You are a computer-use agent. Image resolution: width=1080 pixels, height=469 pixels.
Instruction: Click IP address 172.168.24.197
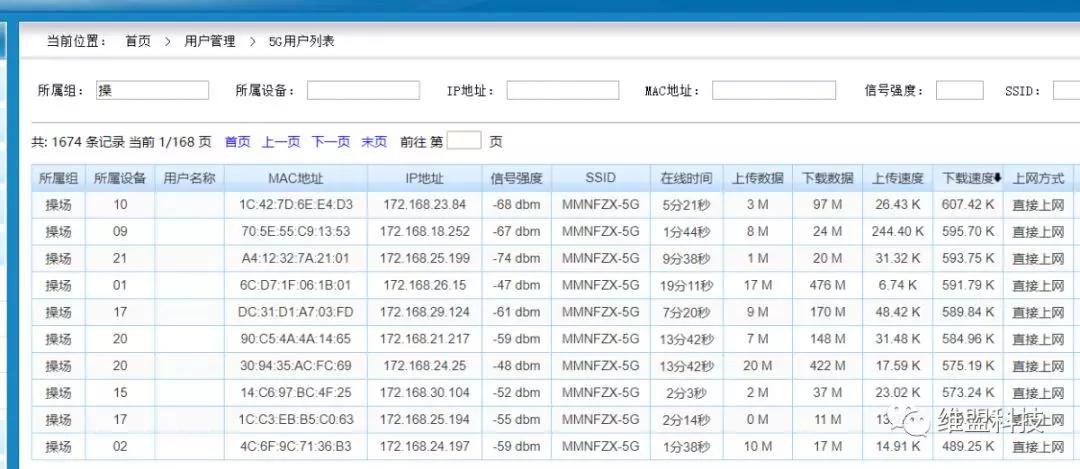[x=424, y=446]
